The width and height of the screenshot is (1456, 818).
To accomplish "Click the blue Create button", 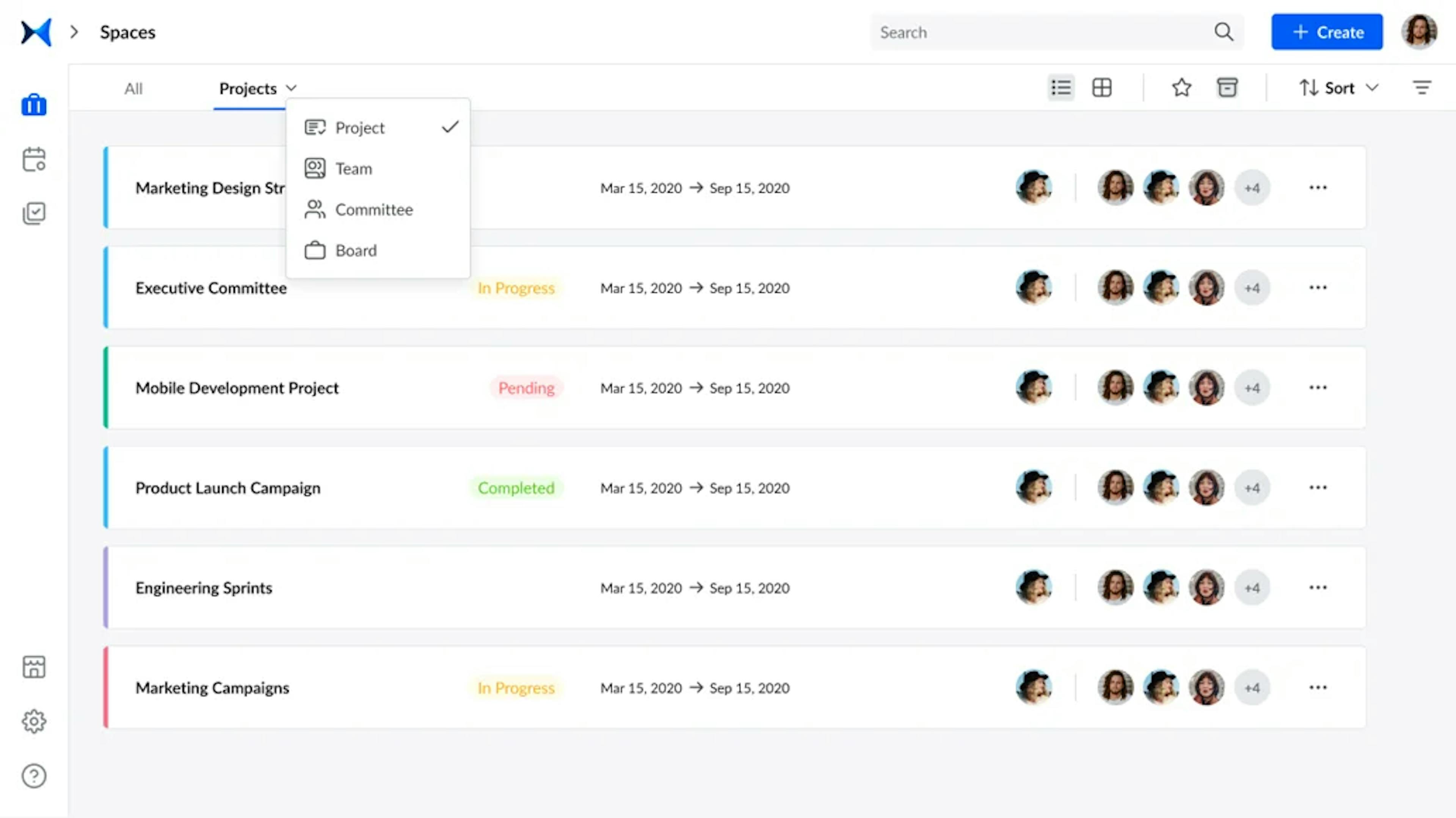I will (1327, 32).
